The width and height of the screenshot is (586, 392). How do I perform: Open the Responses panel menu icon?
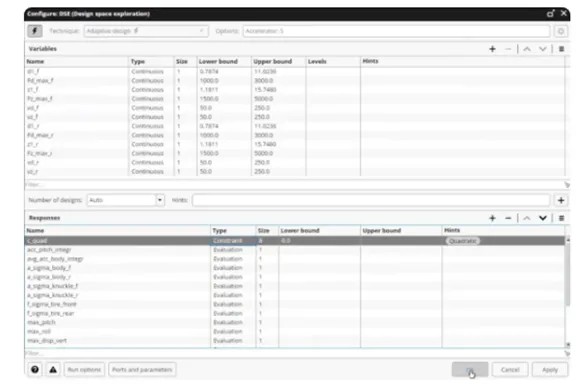coord(561,218)
